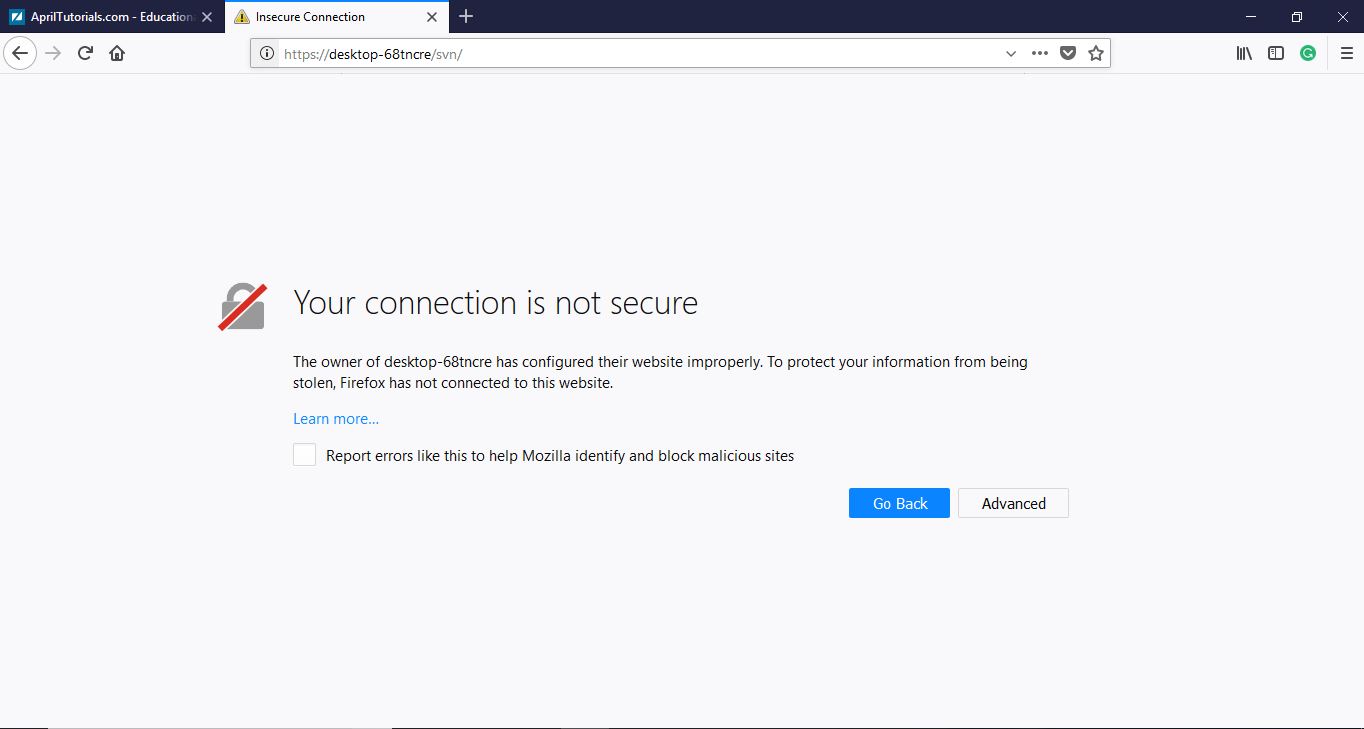Reload the current page
This screenshot has height=729, width=1364.
coord(85,53)
